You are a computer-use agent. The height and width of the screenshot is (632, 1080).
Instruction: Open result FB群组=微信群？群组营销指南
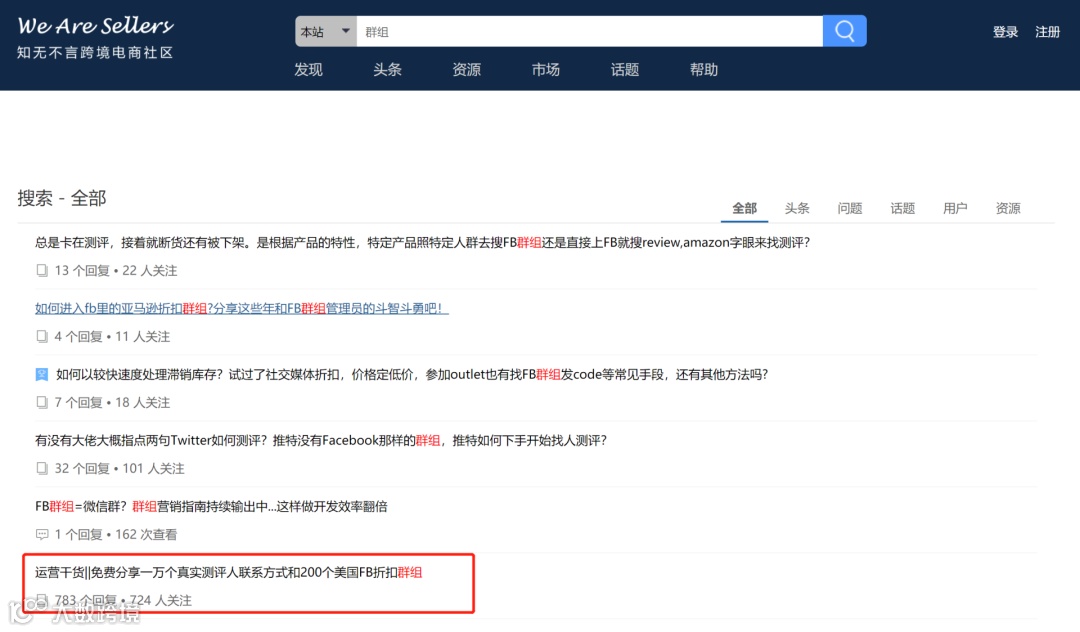click(x=211, y=507)
